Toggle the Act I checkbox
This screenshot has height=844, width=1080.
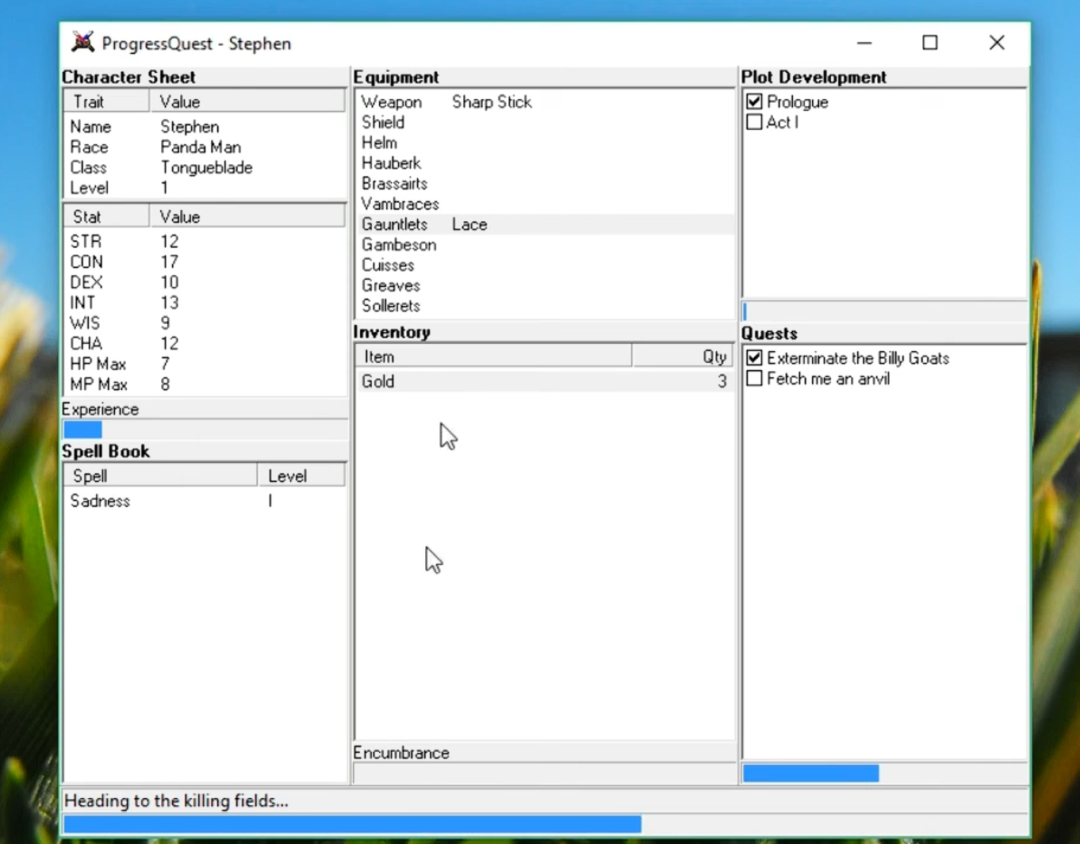click(x=754, y=122)
